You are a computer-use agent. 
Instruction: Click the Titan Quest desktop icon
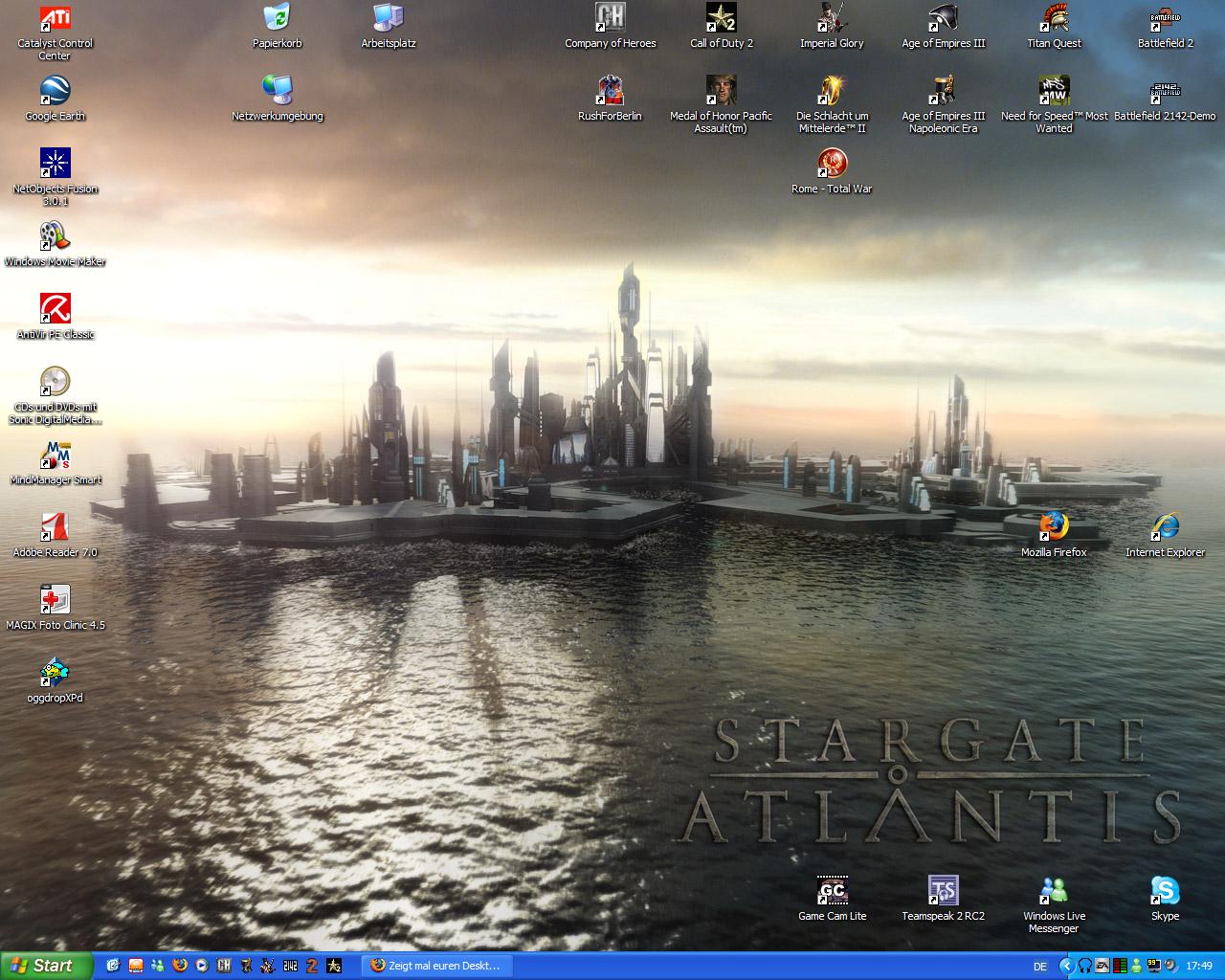1054,18
